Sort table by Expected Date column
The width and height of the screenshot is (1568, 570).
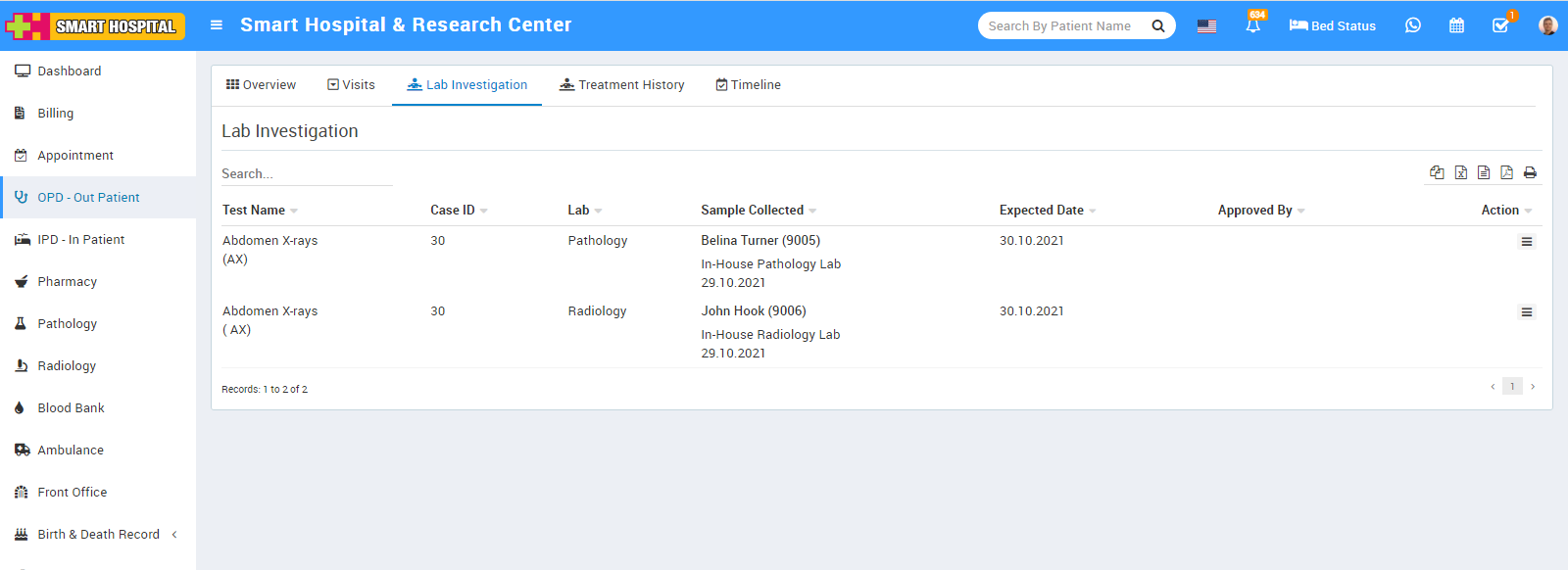click(1042, 211)
